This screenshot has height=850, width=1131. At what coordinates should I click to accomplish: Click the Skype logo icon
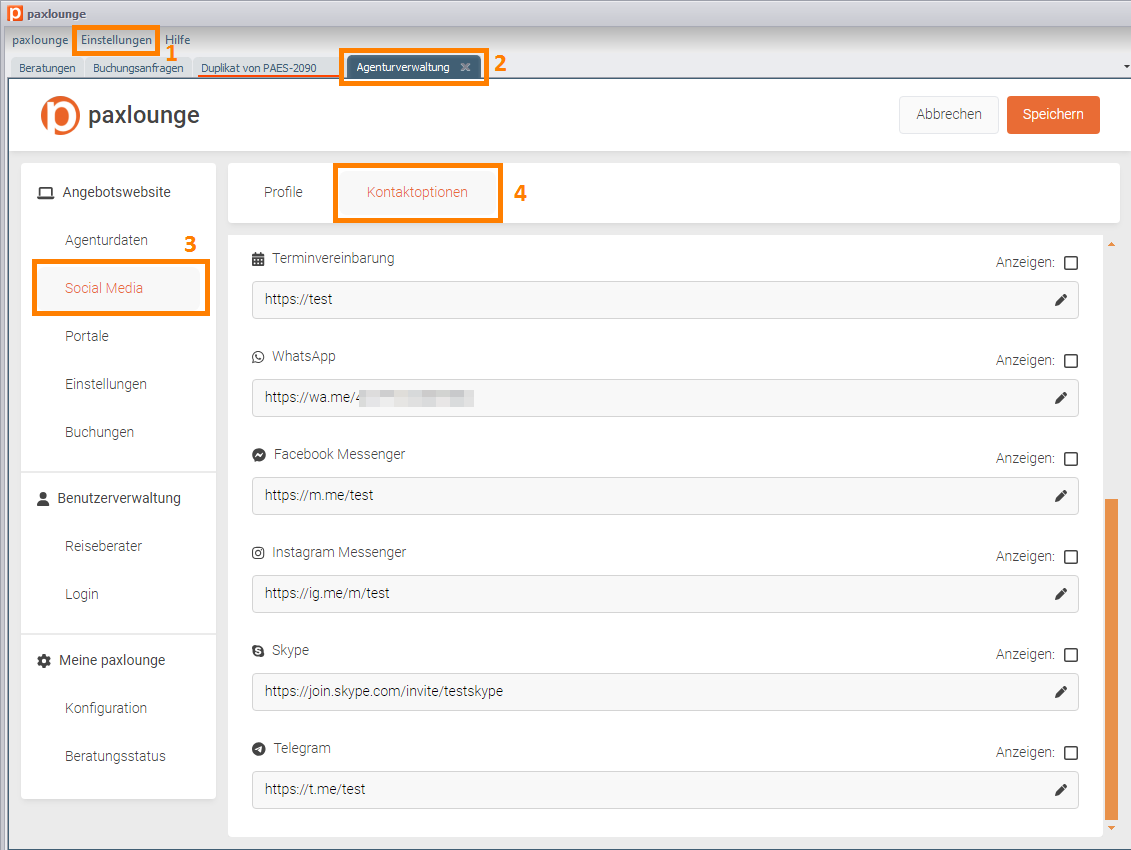258,651
